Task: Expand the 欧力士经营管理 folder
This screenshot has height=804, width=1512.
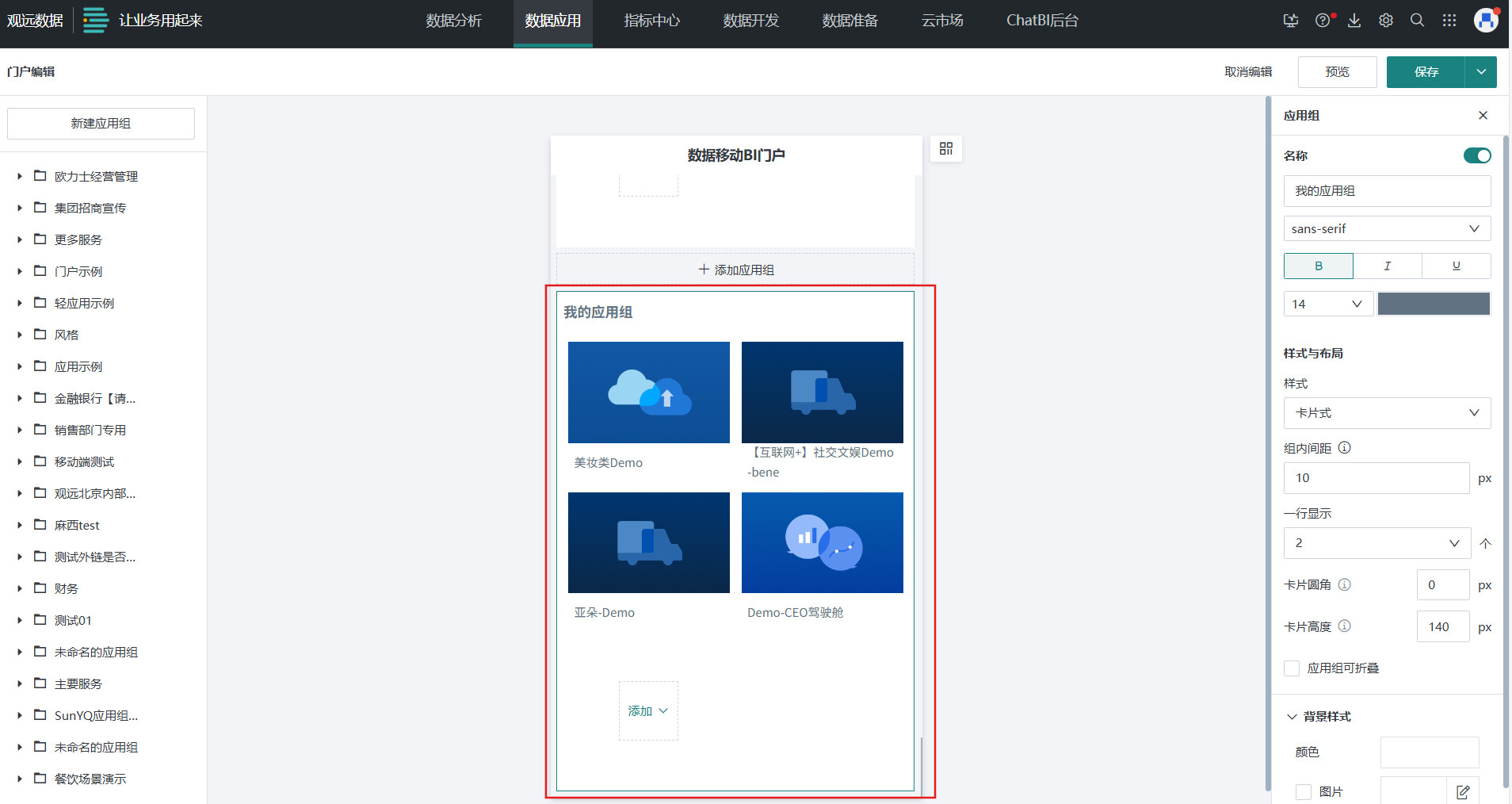Action: [x=20, y=177]
